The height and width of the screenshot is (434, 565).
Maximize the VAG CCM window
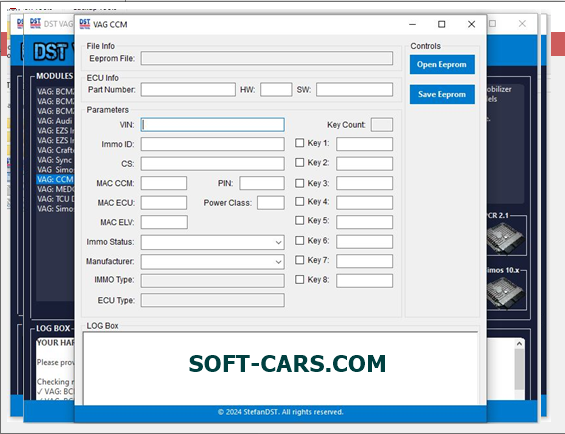tap(442, 24)
